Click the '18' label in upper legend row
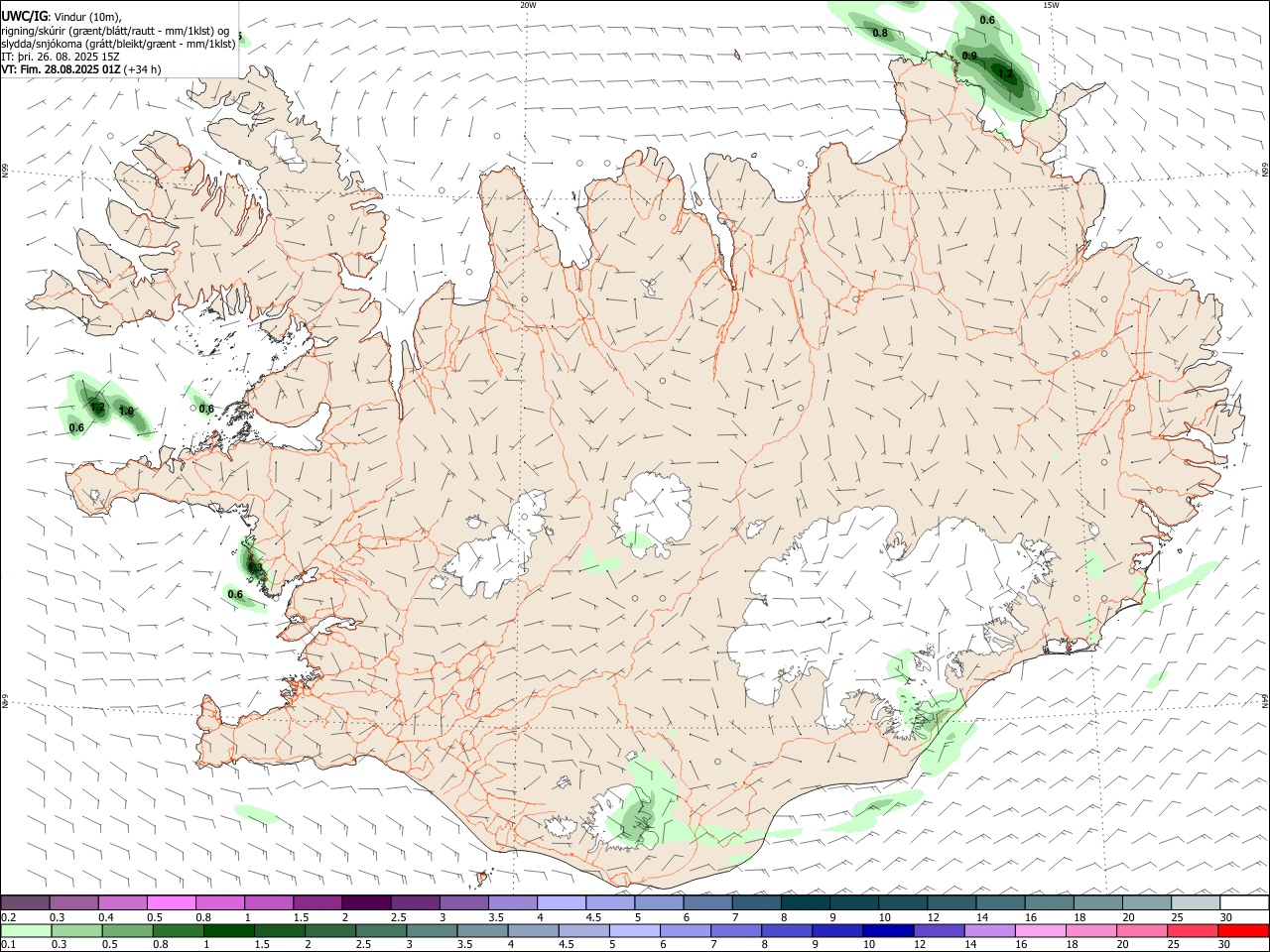1270x952 pixels. tap(1079, 917)
